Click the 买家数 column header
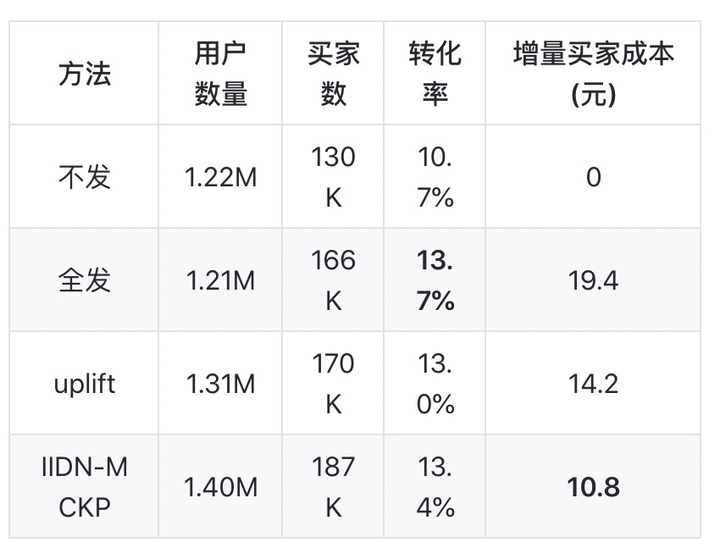The image size is (720, 559). pyautogui.click(x=333, y=73)
